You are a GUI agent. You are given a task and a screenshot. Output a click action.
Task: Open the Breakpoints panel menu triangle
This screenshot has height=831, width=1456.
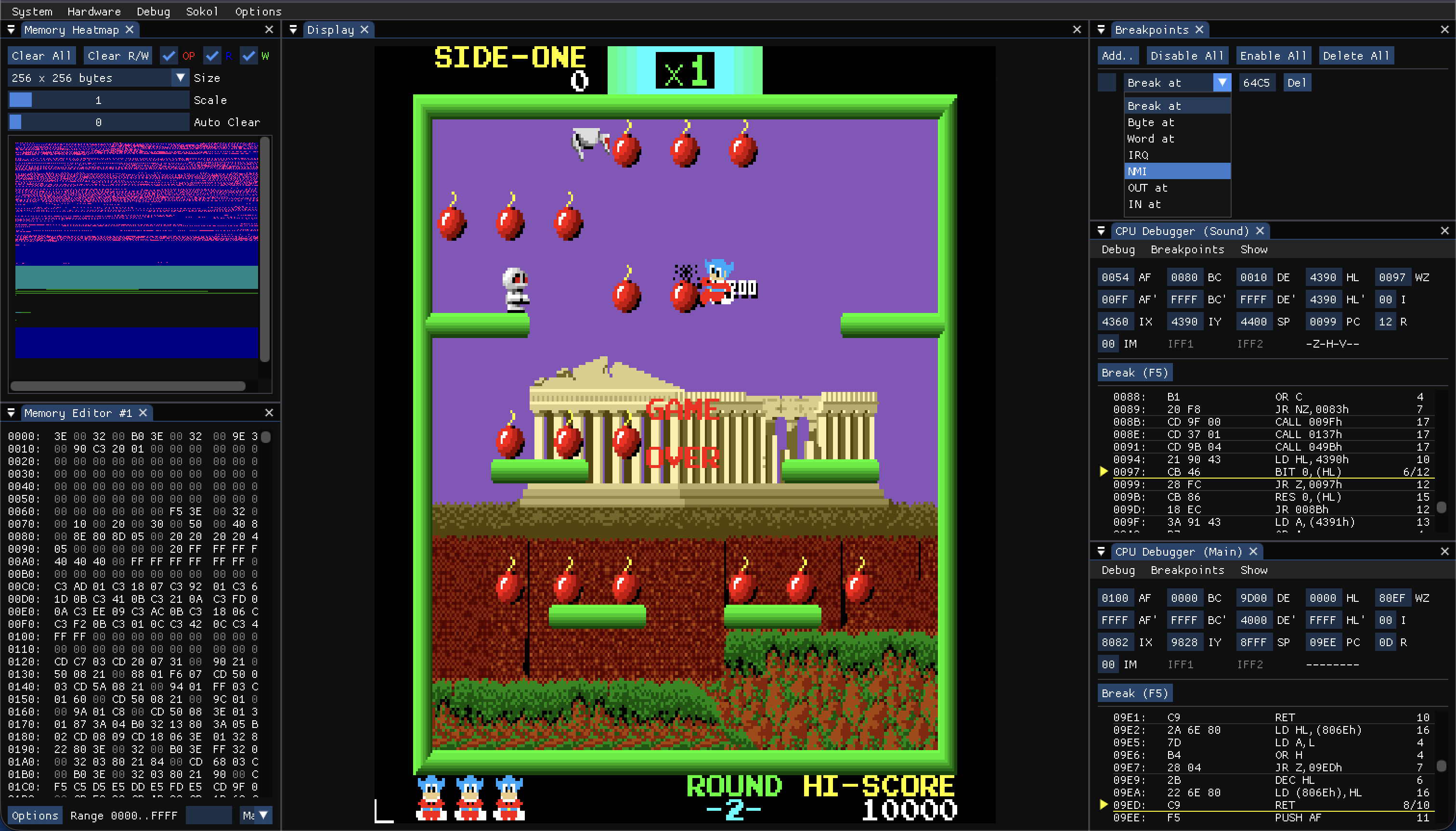1102,29
